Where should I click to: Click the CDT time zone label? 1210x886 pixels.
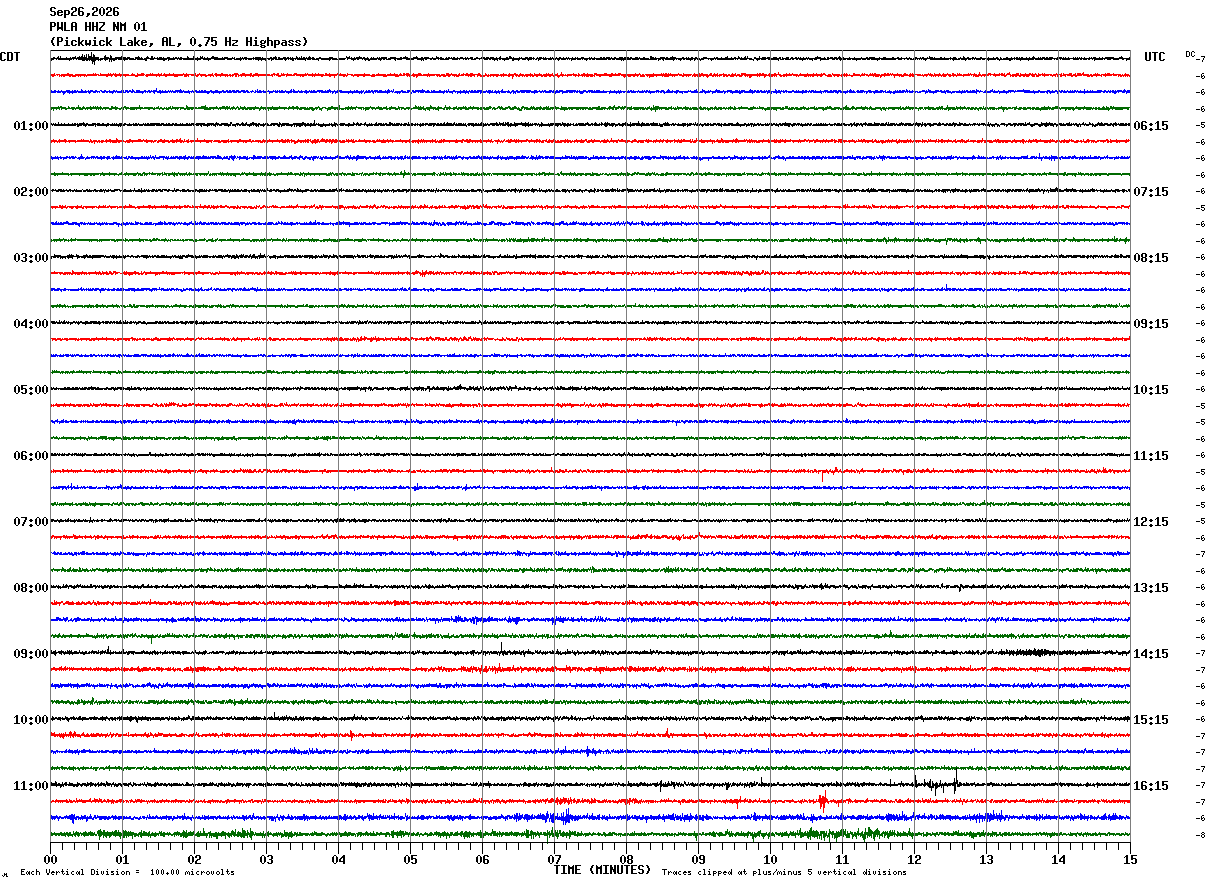[x=10, y=57]
